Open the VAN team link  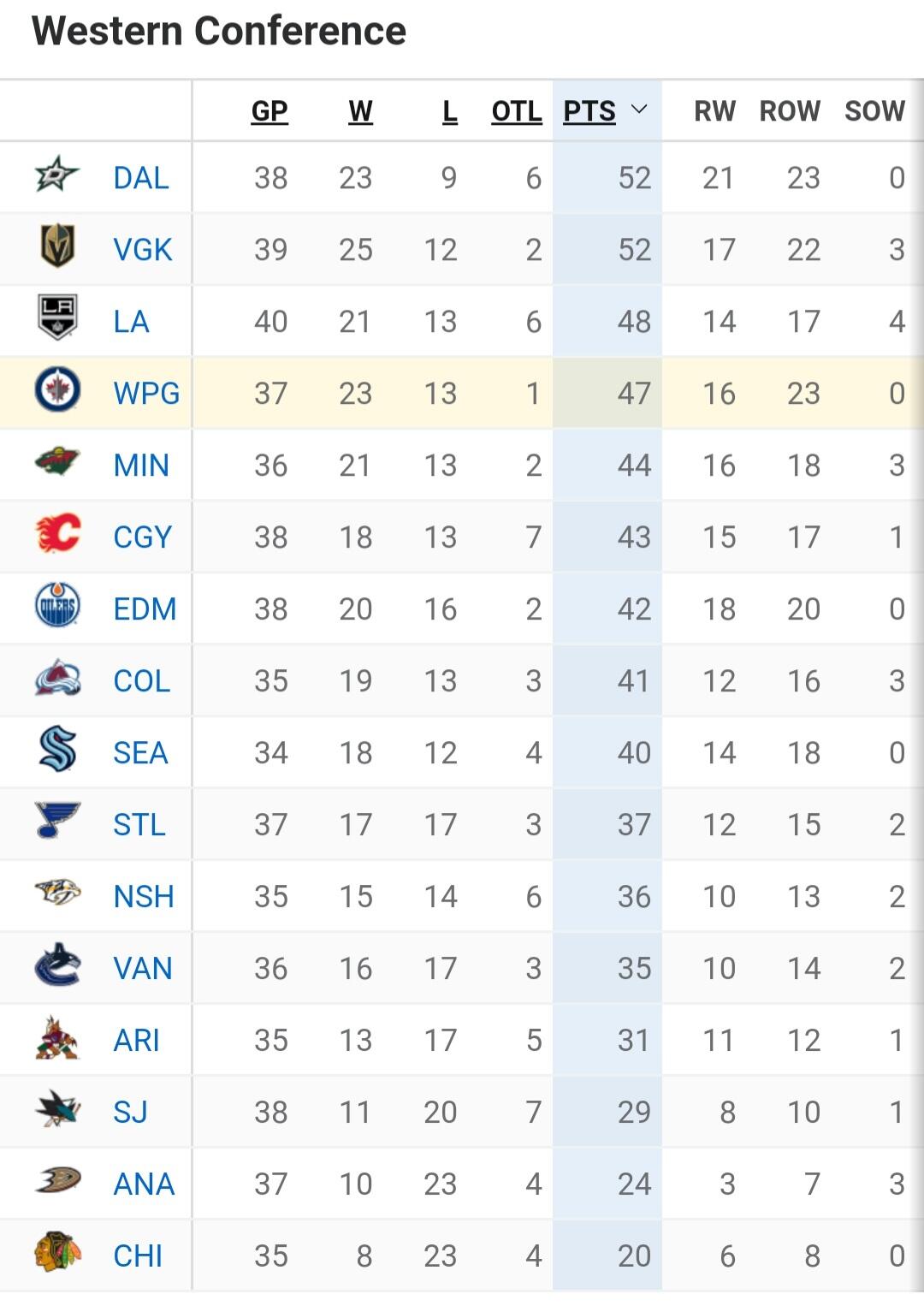[x=143, y=969]
